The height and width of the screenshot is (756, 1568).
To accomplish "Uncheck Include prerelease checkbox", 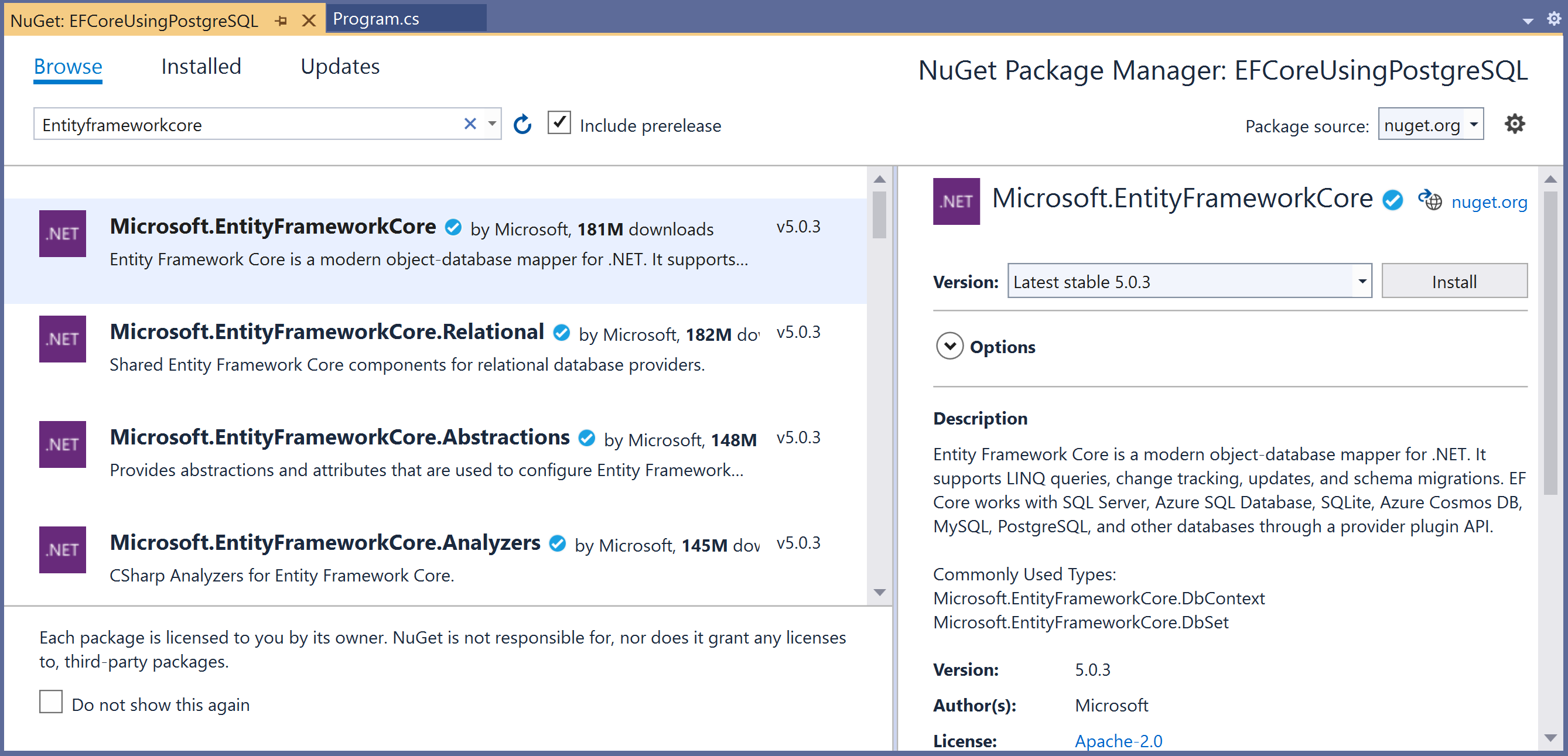I will point(559,123).
